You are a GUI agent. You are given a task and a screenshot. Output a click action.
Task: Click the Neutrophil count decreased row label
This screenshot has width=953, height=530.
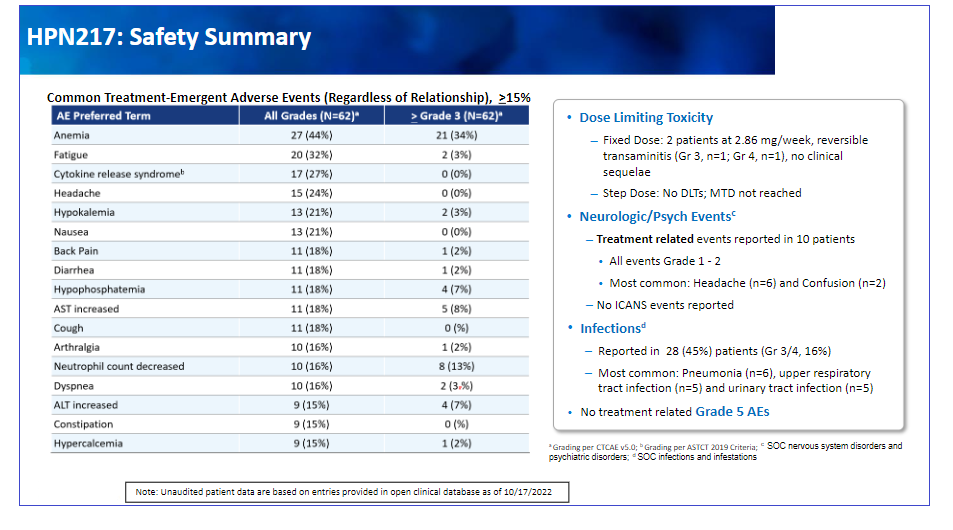coord(119,367)
